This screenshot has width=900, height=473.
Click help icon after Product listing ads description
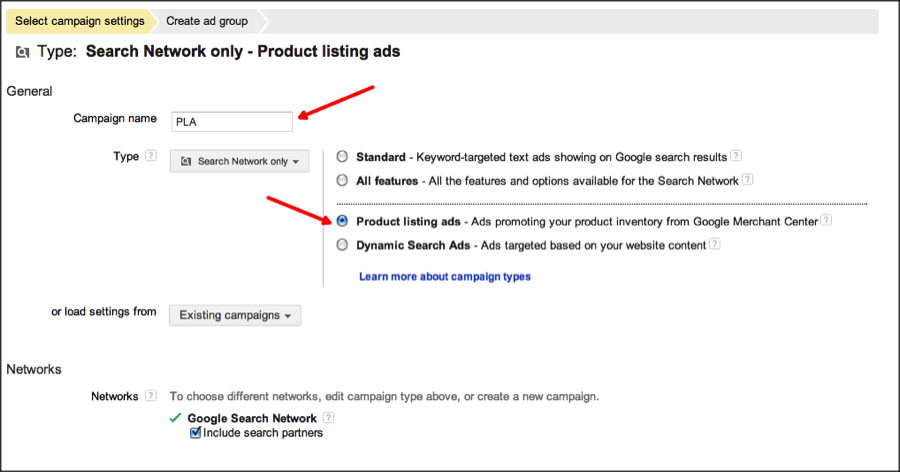tap(826, 221)
